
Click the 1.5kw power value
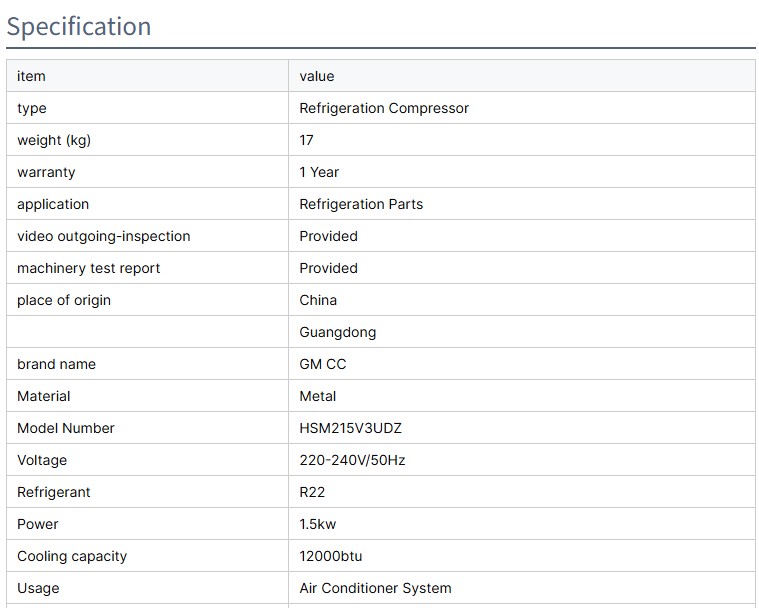[318, 524]
